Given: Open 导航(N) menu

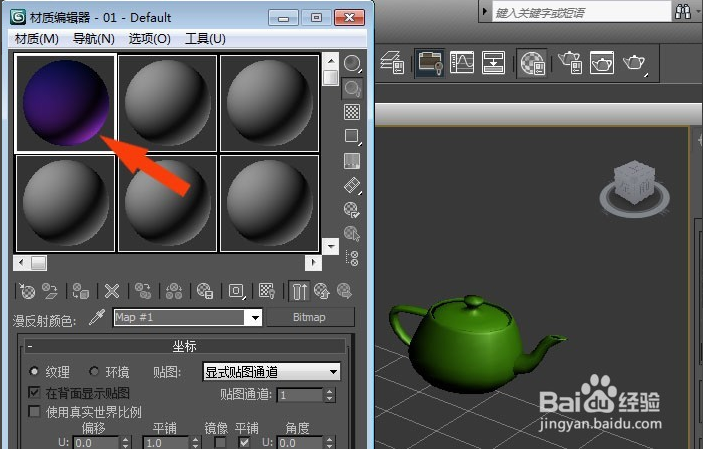Looking at the screenshot, I should tap(94, 39).
